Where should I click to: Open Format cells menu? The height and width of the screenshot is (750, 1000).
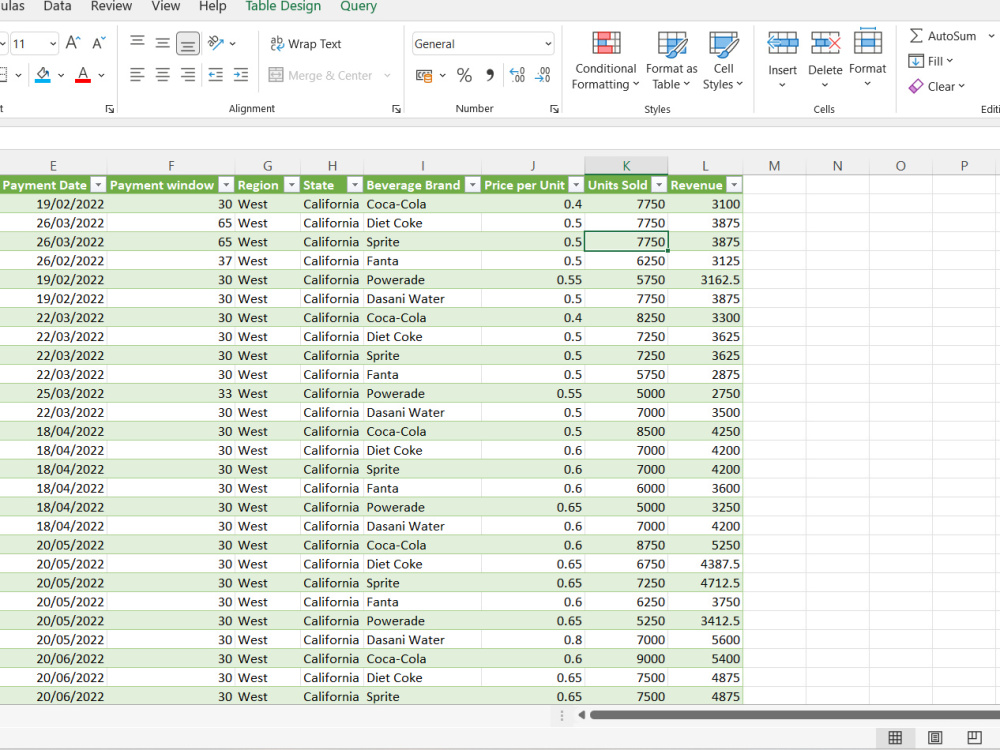(867, 59)
